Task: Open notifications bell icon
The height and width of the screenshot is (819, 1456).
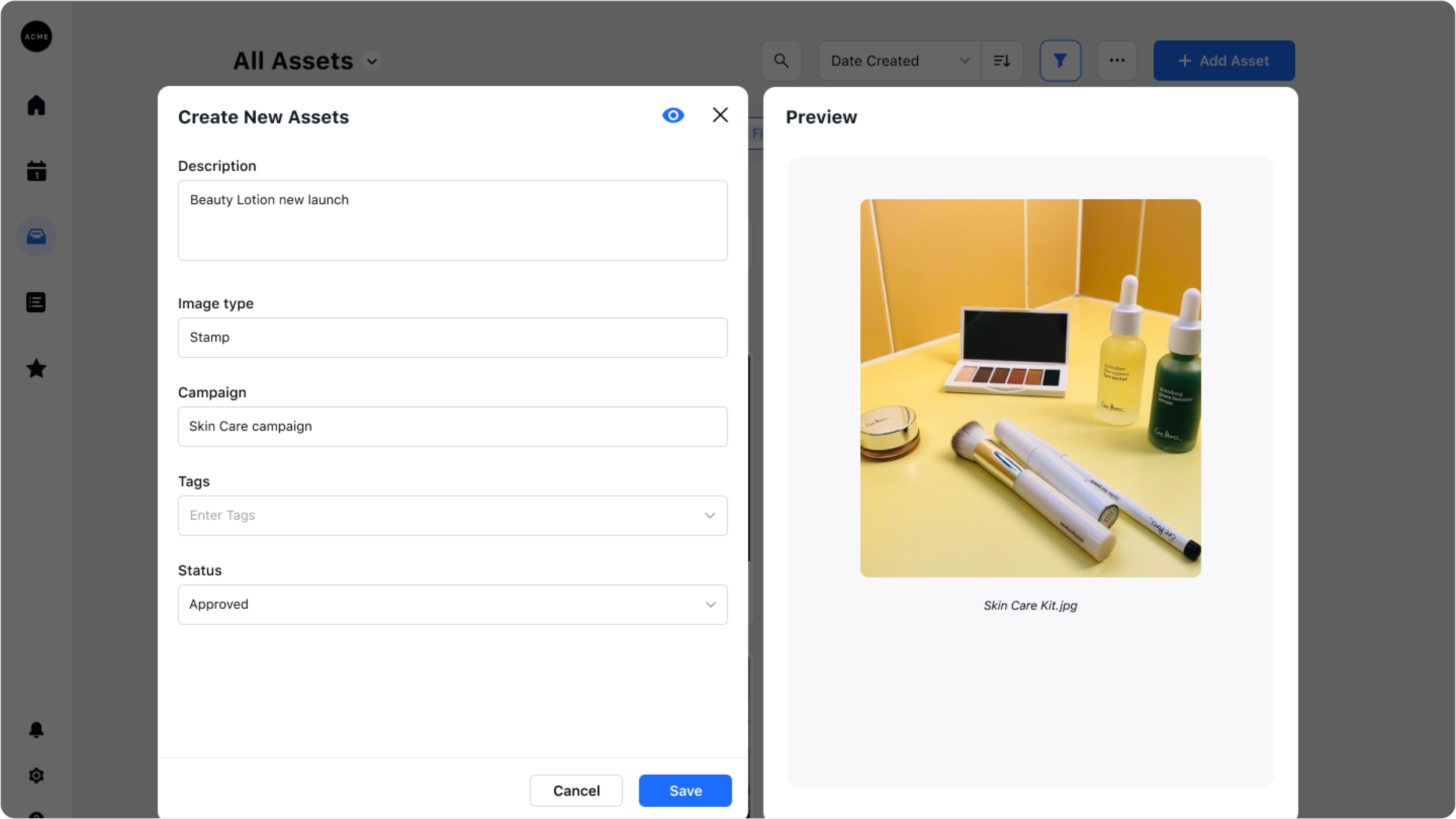Action: click(36, 730)
